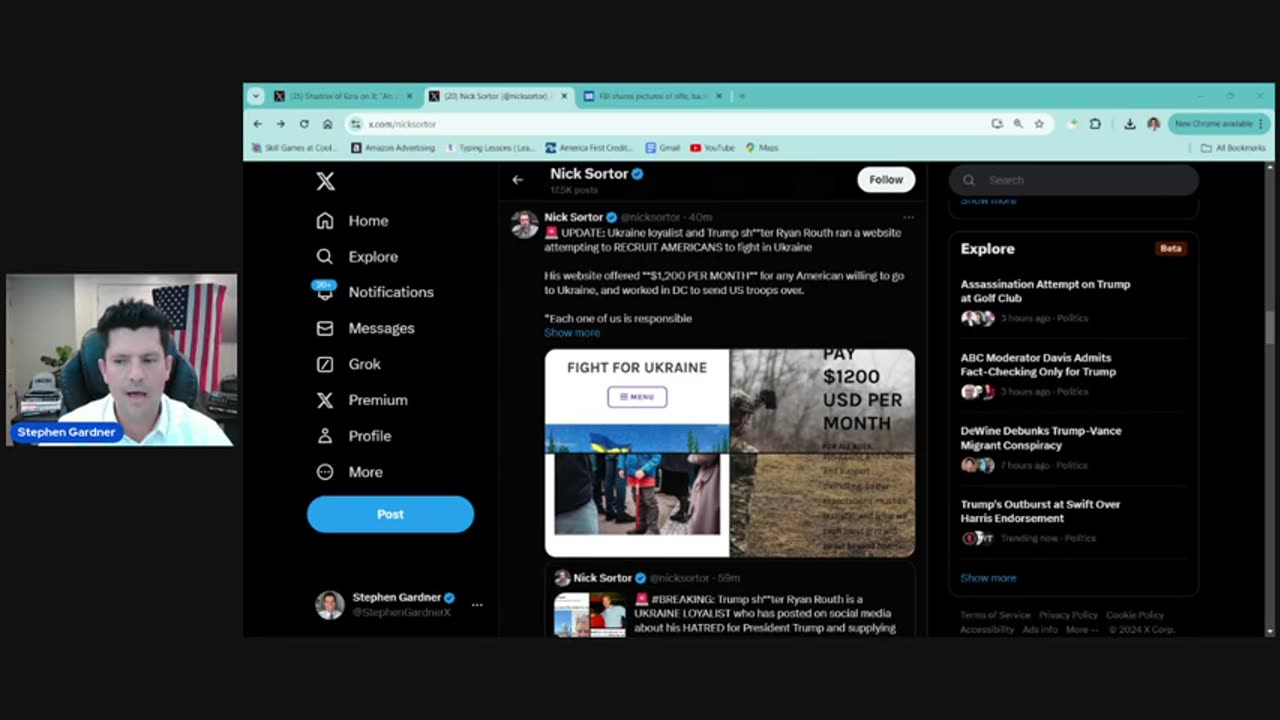
Task: Open quoted tweet thumbnail image
Action: pos(589,615)
